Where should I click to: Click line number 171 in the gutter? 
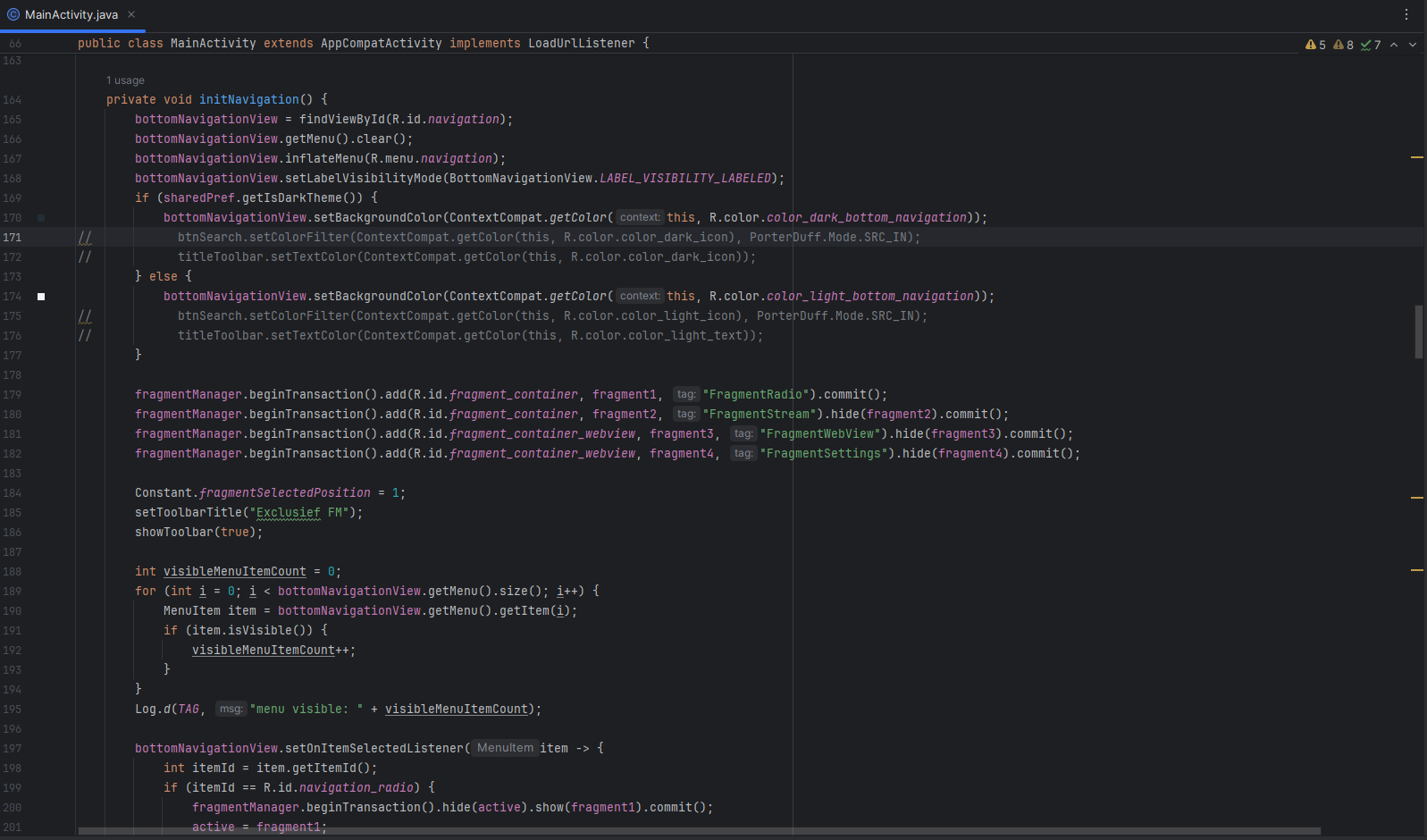coord(13,238)
